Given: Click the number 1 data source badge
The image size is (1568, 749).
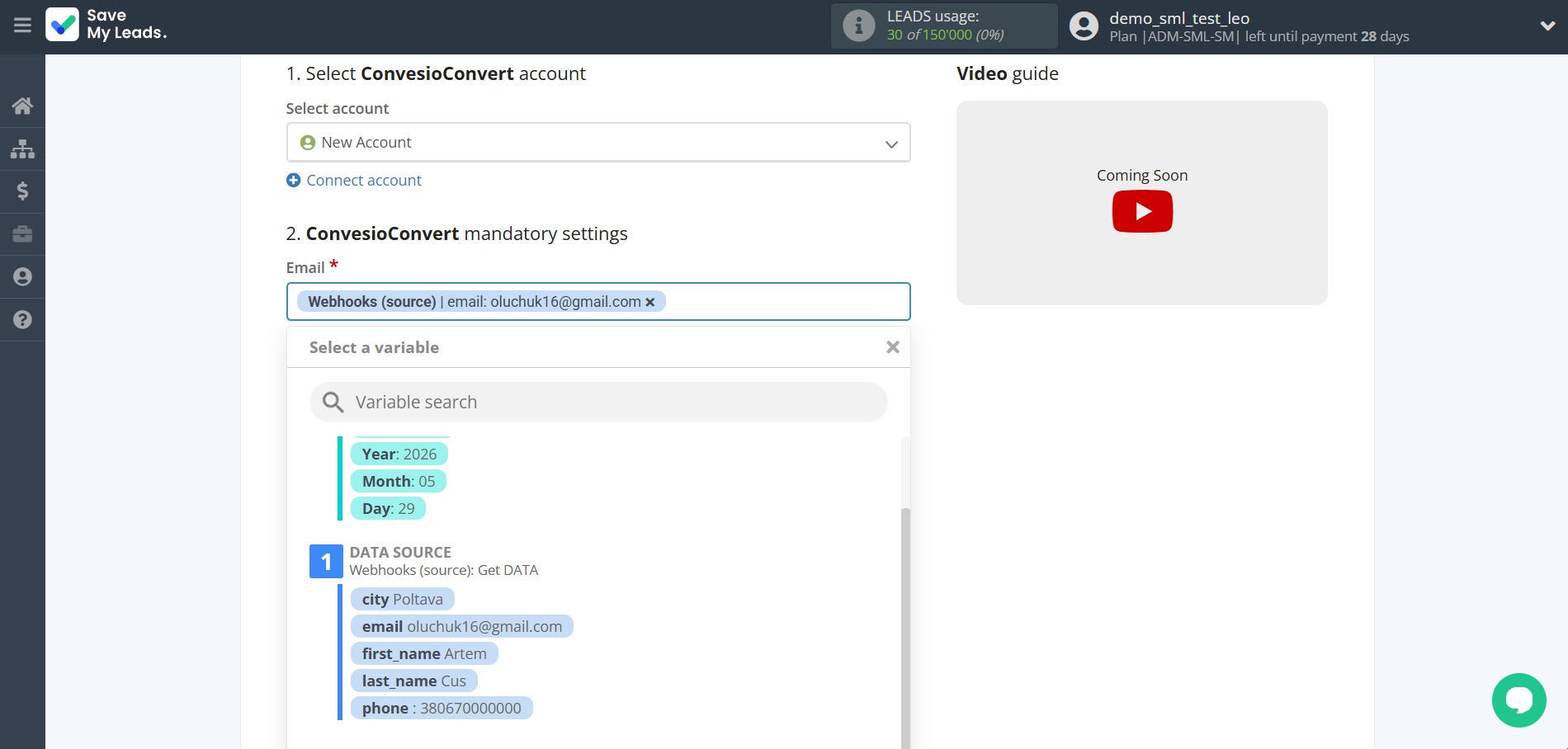Looking at the screenshot, I should [x=326, y=561].
